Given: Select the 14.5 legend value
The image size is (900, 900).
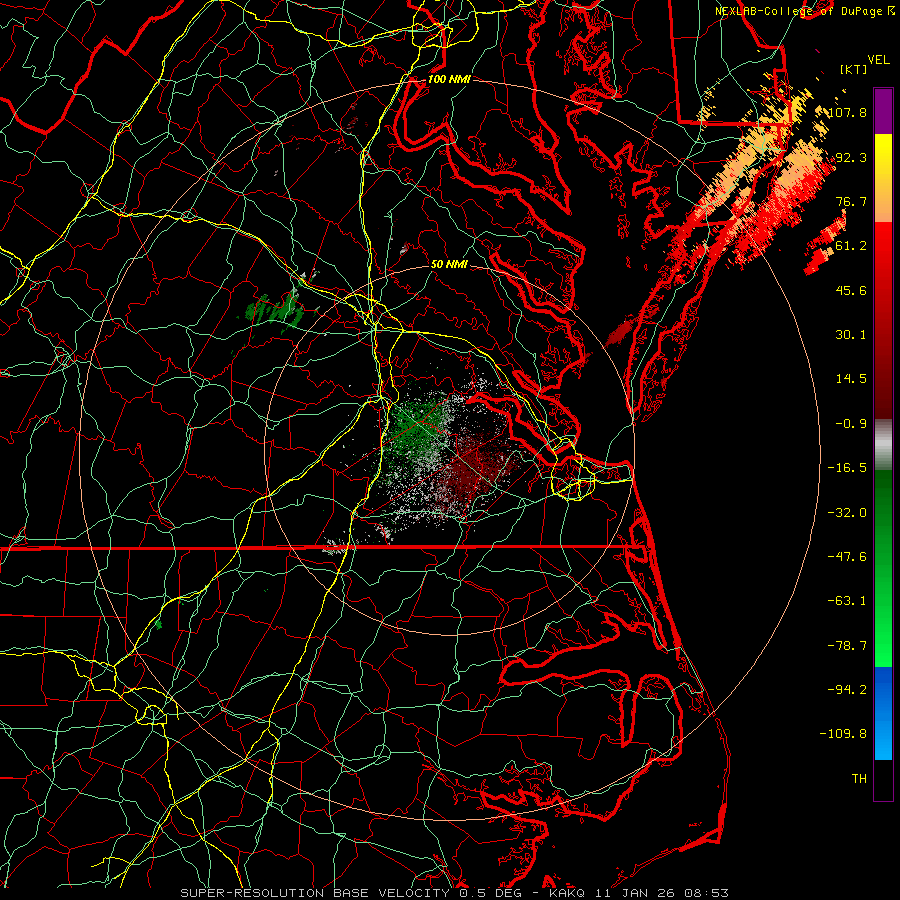Looking at the screenshot, I should 851,379.
